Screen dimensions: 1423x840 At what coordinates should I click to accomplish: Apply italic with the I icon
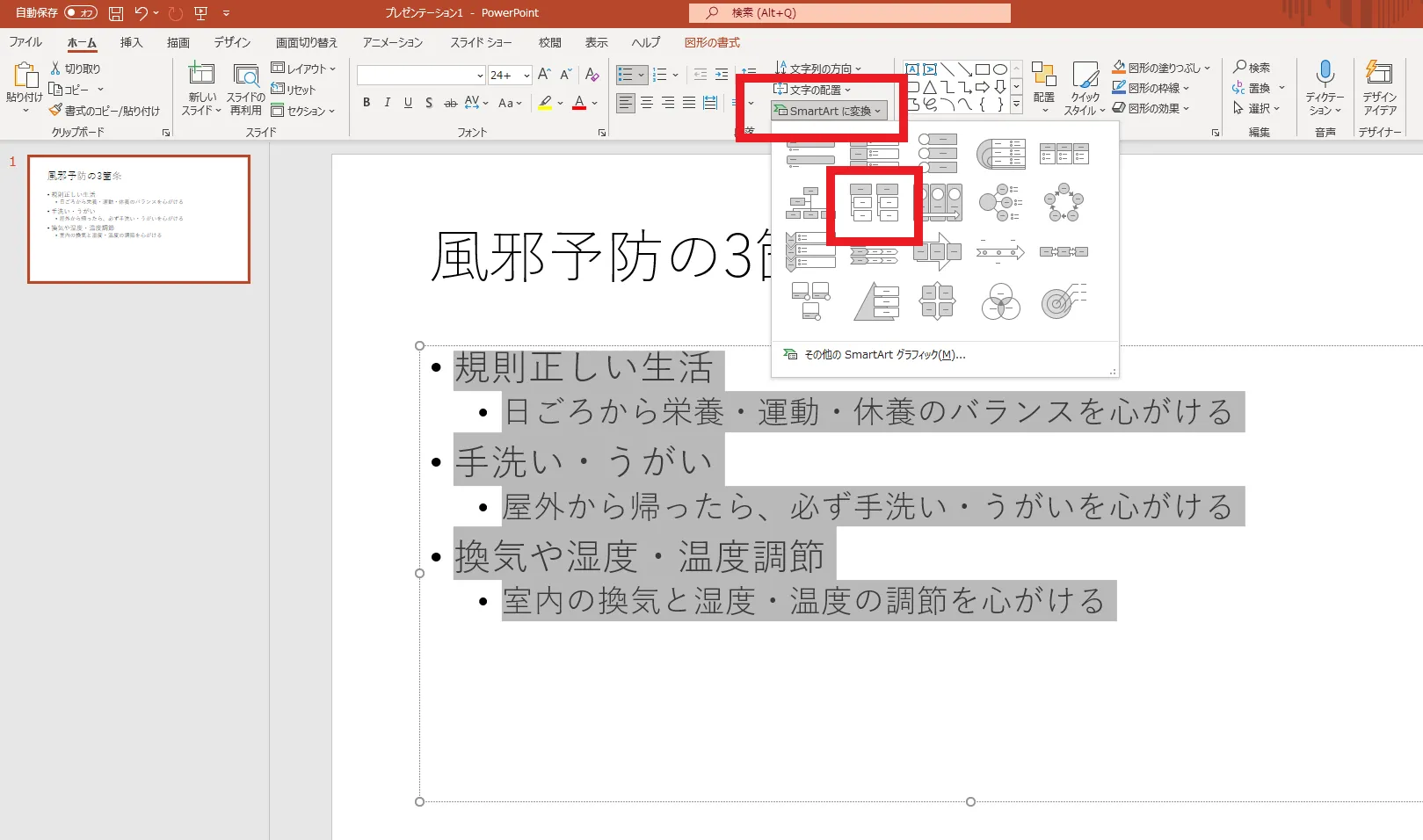(387, 103)
